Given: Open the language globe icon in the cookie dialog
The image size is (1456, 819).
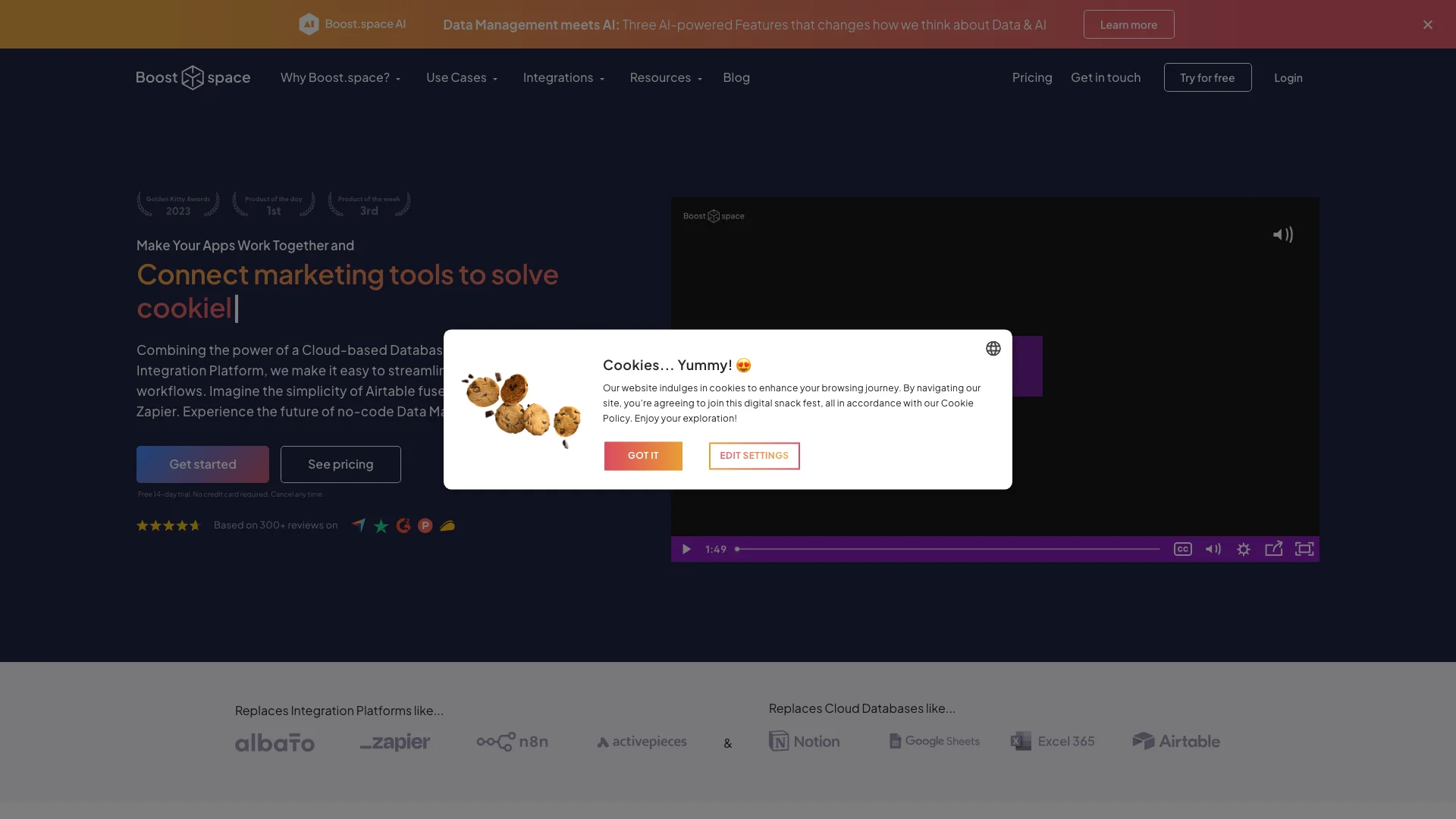Looking at the screenshot, I should click(993, 348).
